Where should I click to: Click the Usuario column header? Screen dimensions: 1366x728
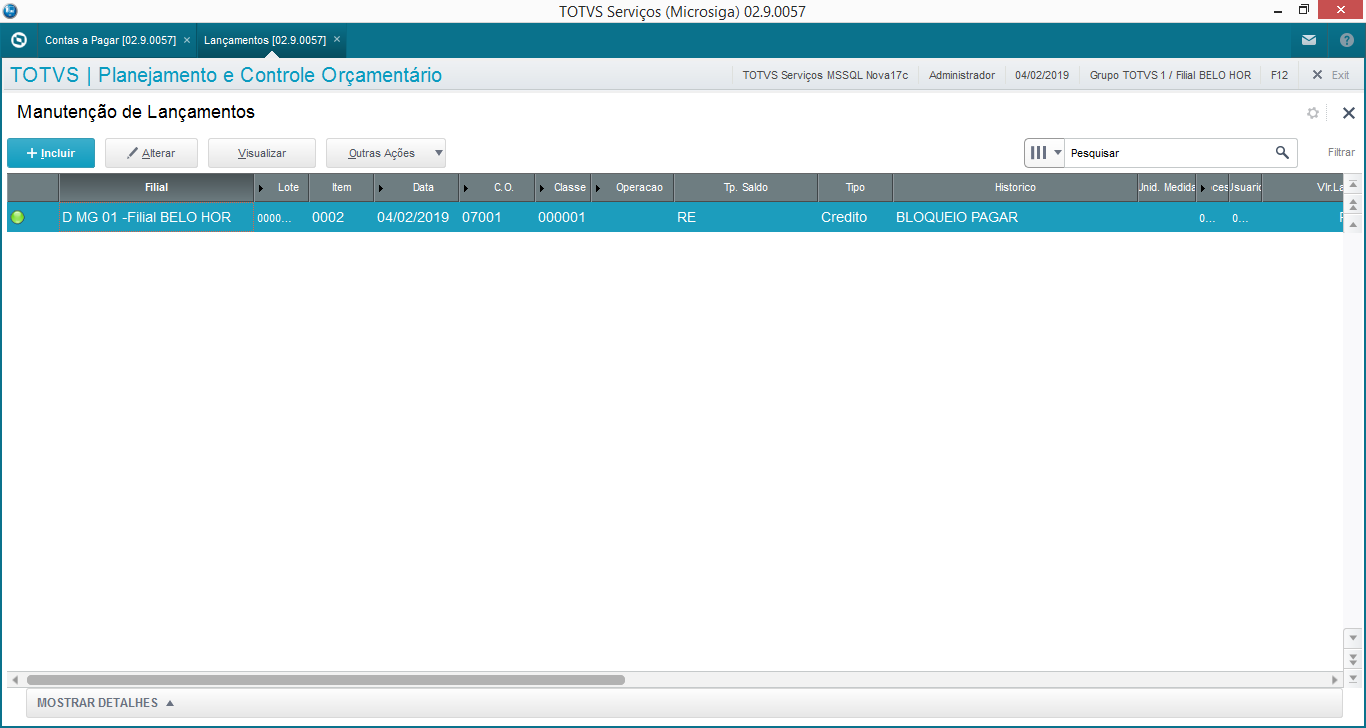tap(1245, 188)
